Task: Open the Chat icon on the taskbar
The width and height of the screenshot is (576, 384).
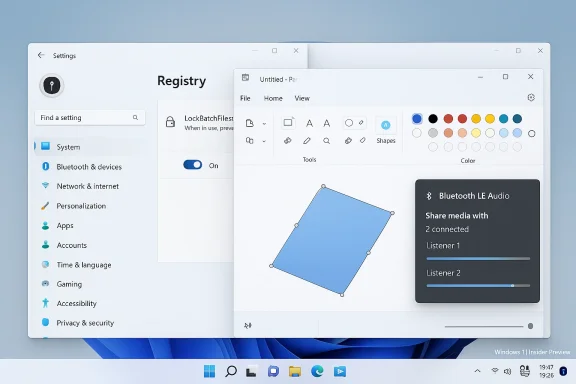Action: pyautogui.click(x=273, y=371)
